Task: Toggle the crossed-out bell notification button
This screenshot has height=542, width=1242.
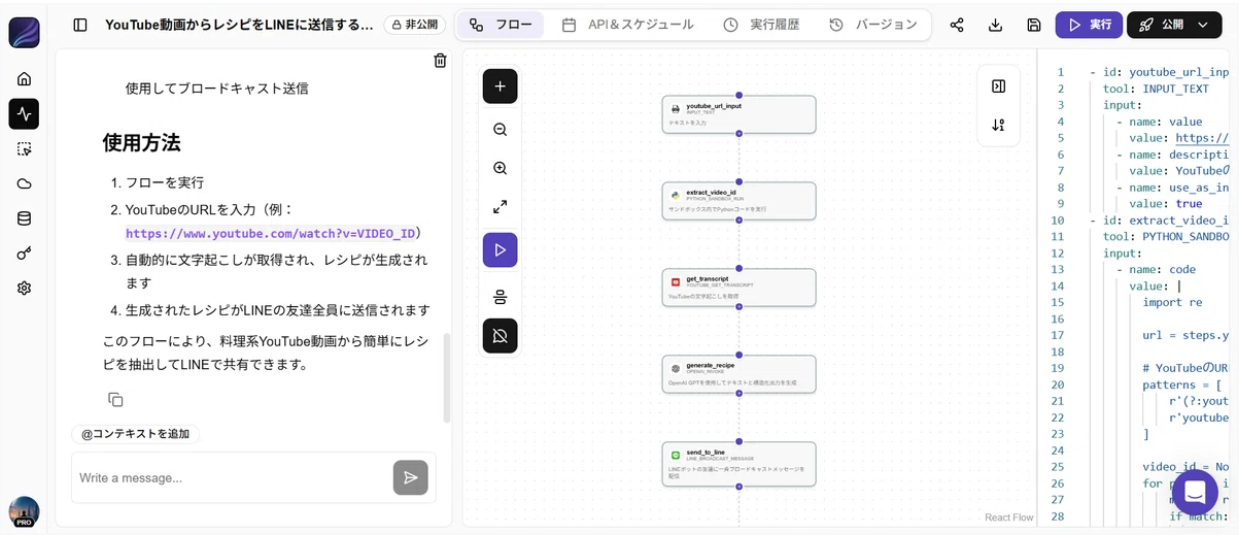Action: click(x=500, y=336)
